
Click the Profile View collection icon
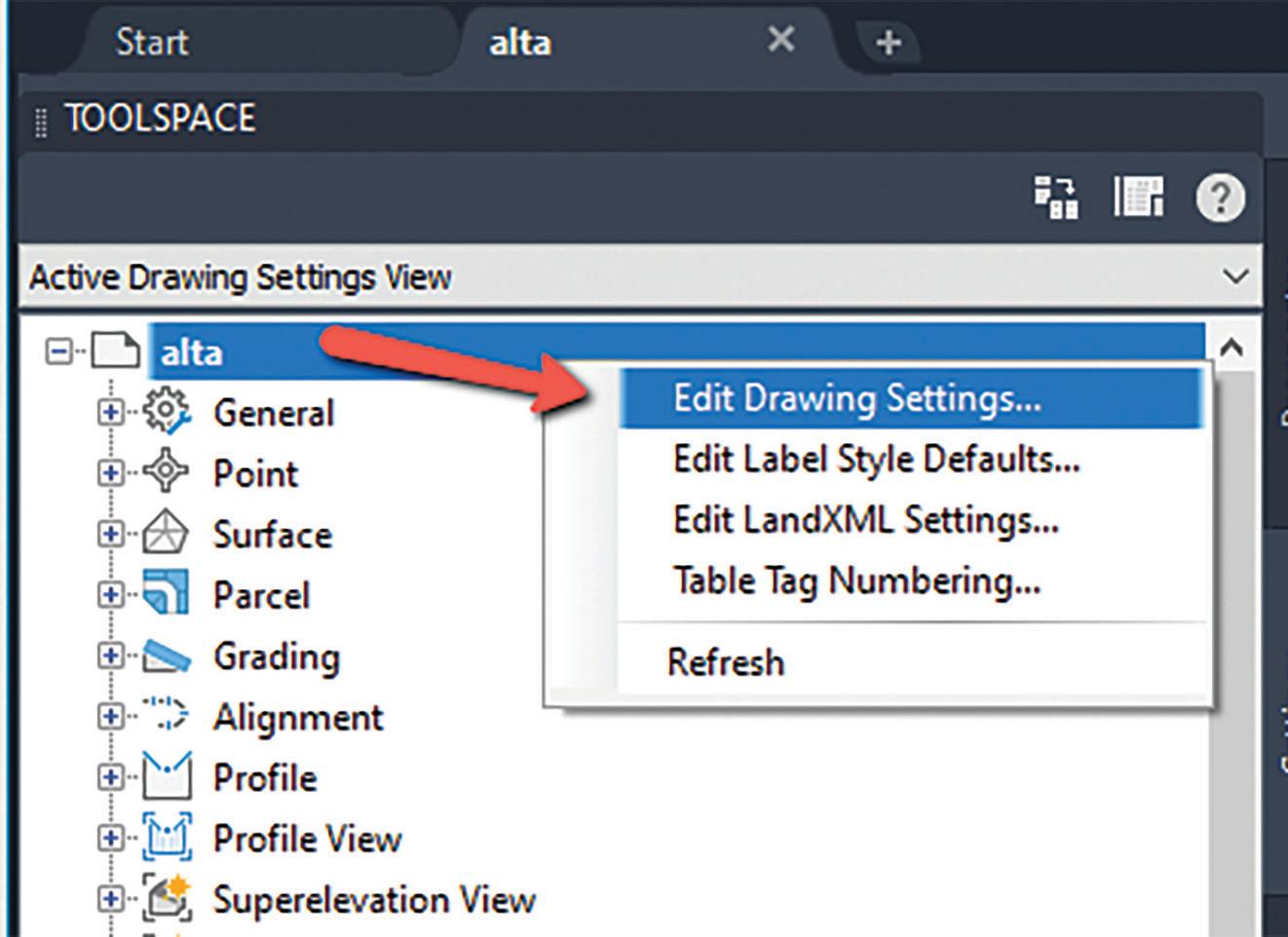pyautogui.click(x=167, y=838)
